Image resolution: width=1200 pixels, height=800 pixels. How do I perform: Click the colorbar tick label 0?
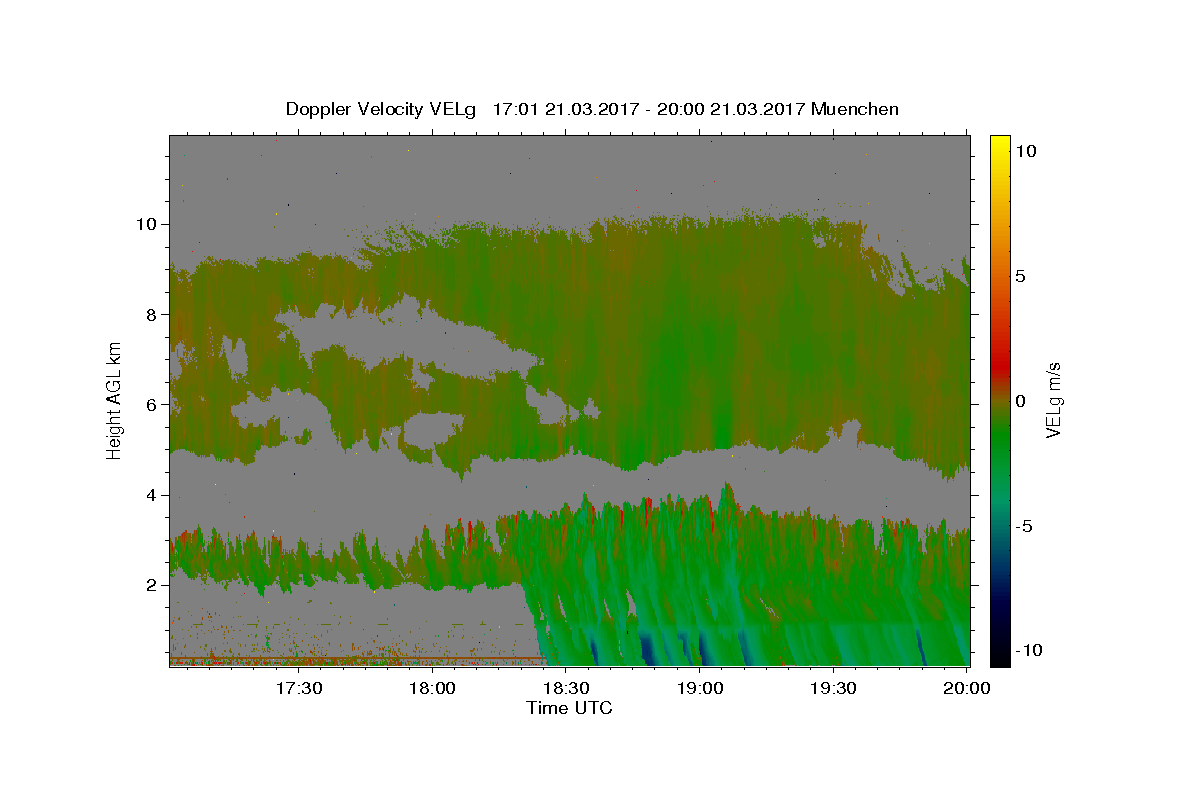coord(1023,401)
